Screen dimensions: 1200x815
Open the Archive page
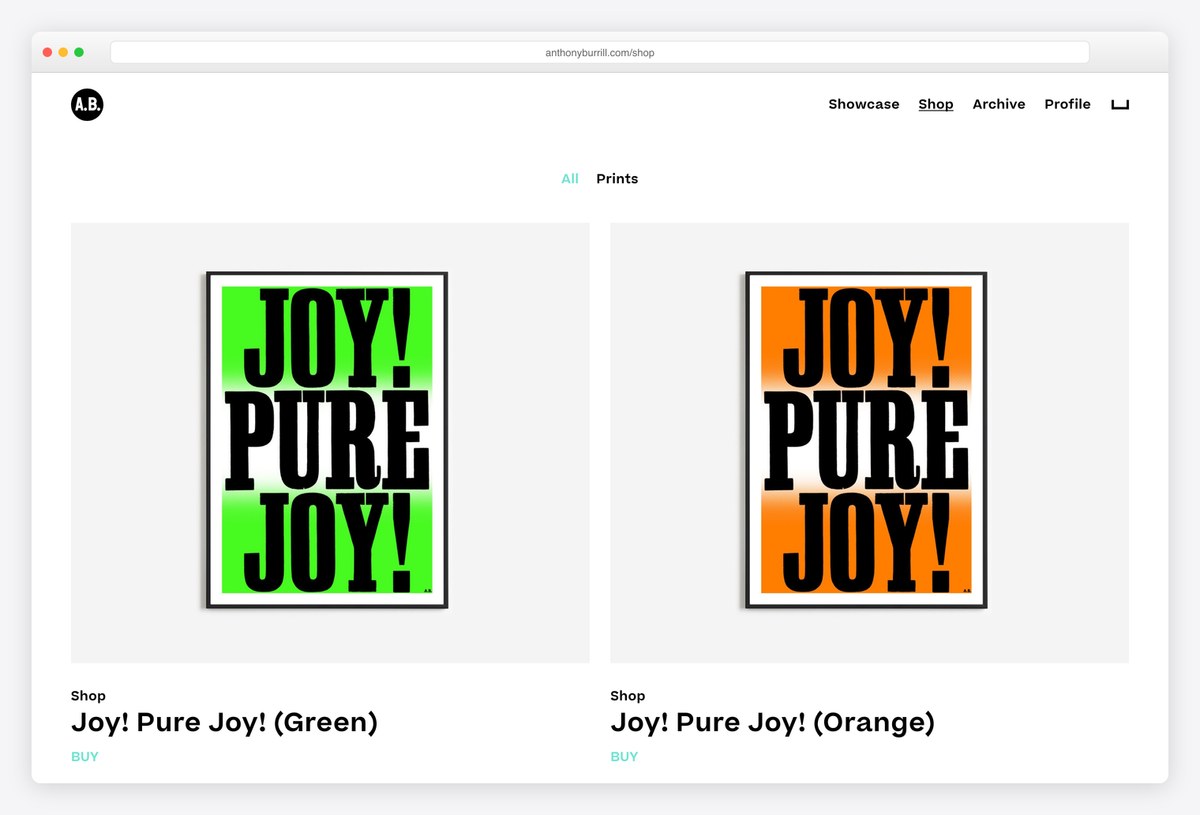[x=999, y=104]
